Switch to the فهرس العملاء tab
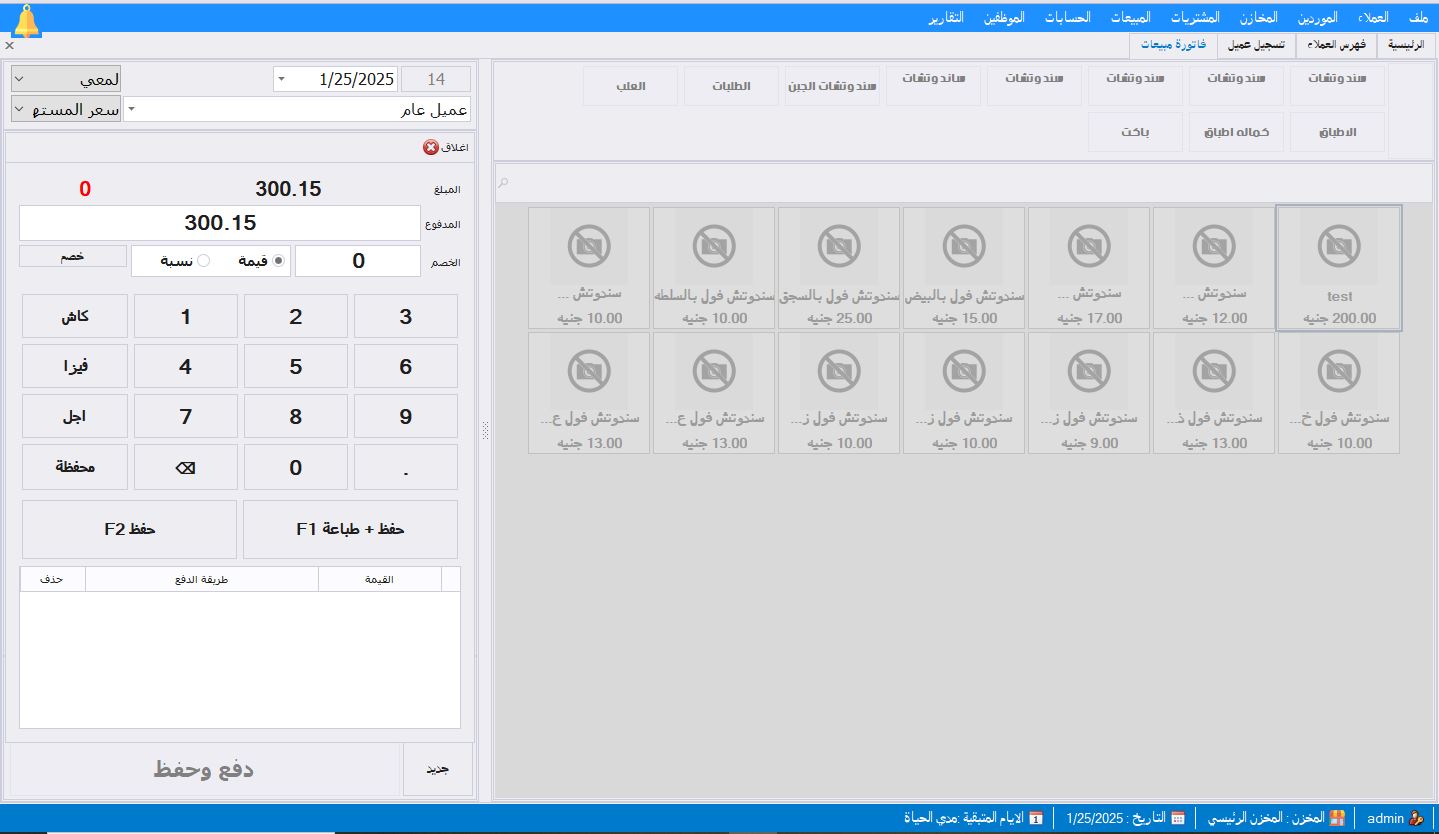 tap(1337, 45)
